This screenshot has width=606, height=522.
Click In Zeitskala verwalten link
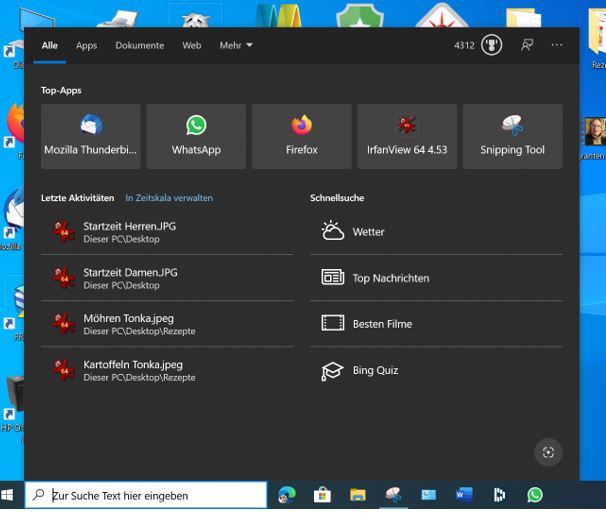pyautogui.click(x=169, y=198)
